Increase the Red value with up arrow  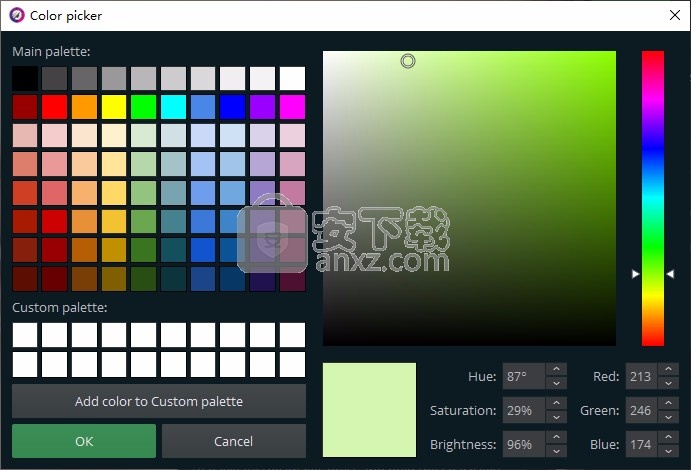point(665,371)
